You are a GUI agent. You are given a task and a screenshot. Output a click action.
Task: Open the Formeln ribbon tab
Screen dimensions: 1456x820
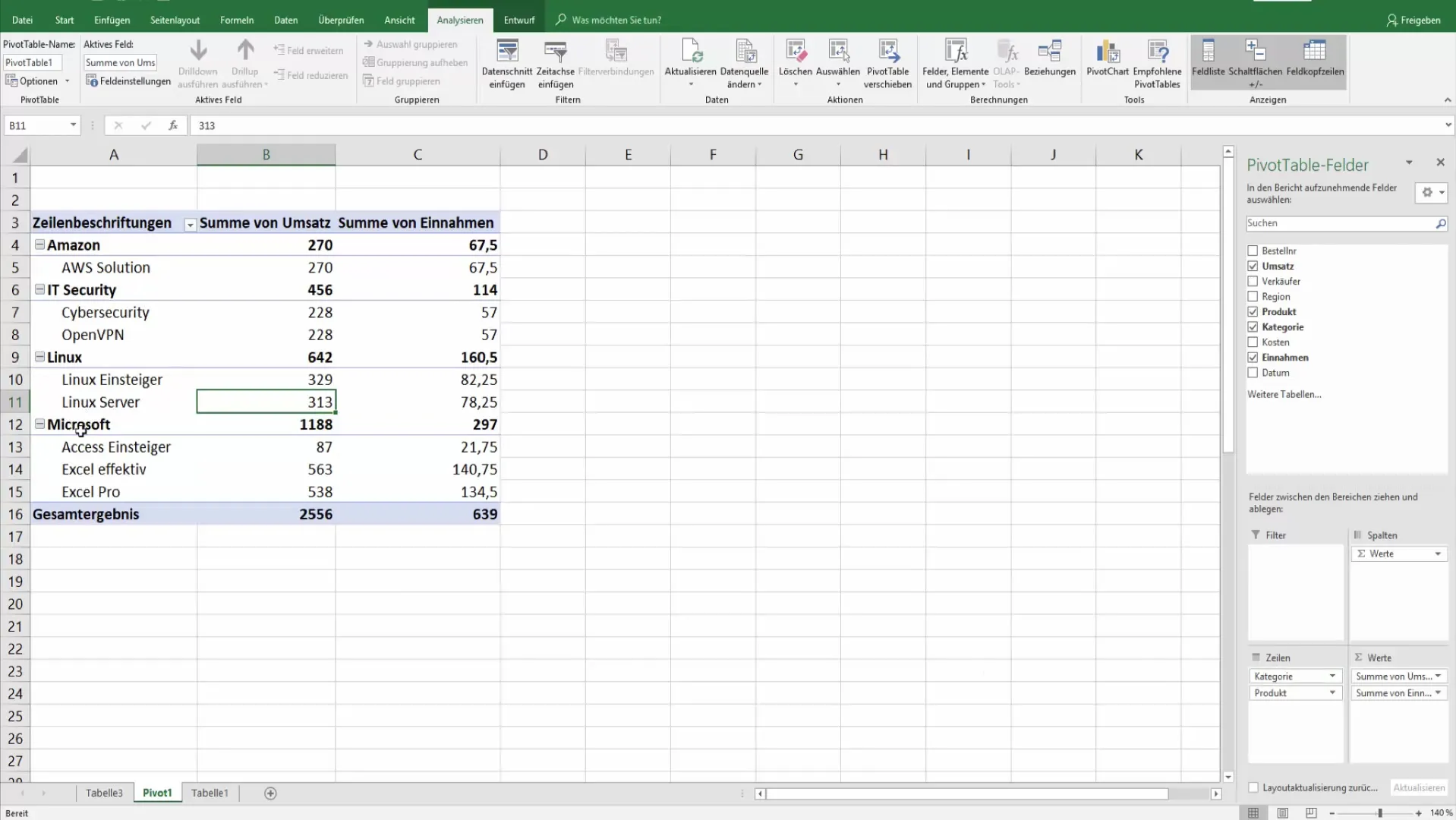pos(237,20)
